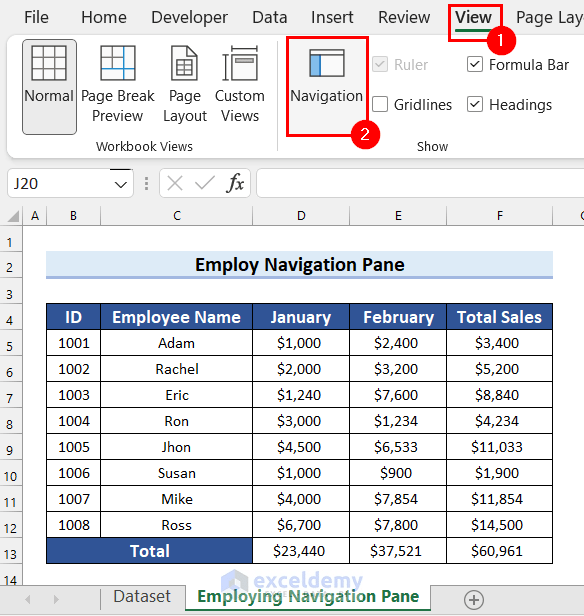
Task: Open the Home ribbon tab
Action: click(104, 17)
